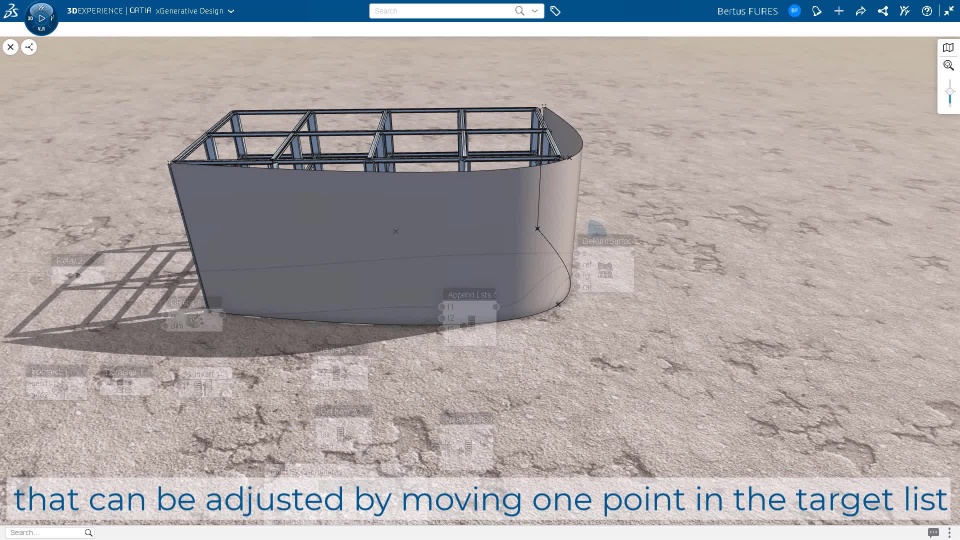Screen dimensions: 960x540
Task: Click the zoom fit magnifier icon
Action: coord(948,66)
